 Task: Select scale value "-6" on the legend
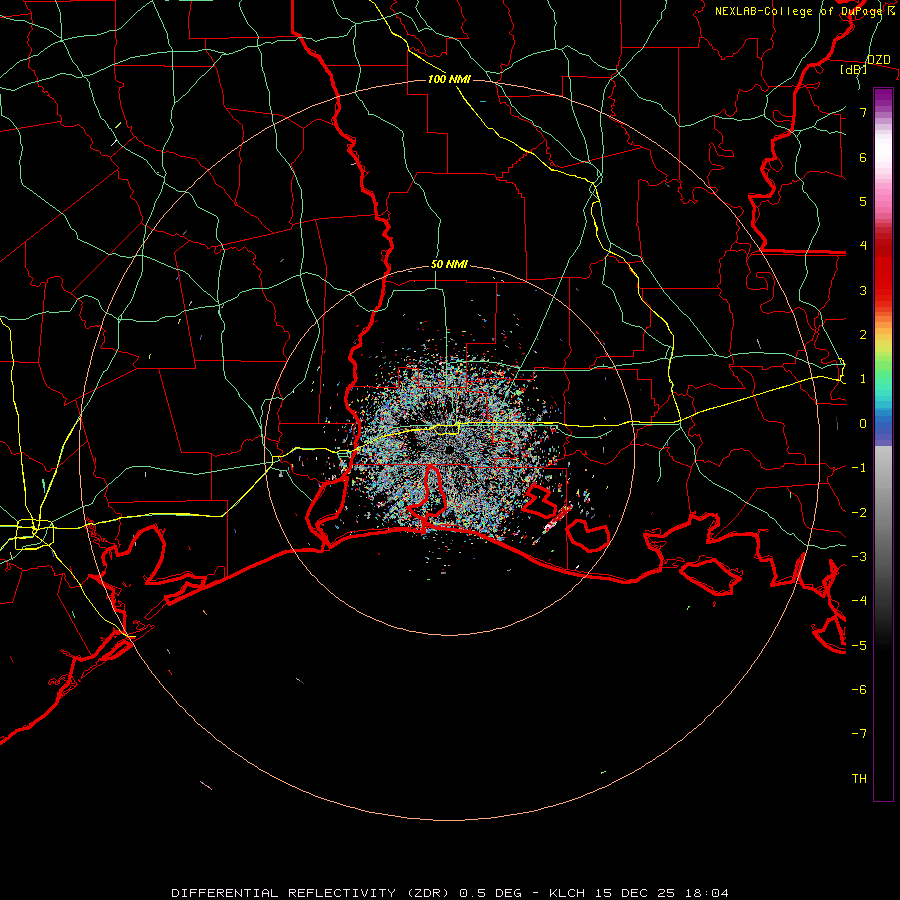(x=859, y=689)
